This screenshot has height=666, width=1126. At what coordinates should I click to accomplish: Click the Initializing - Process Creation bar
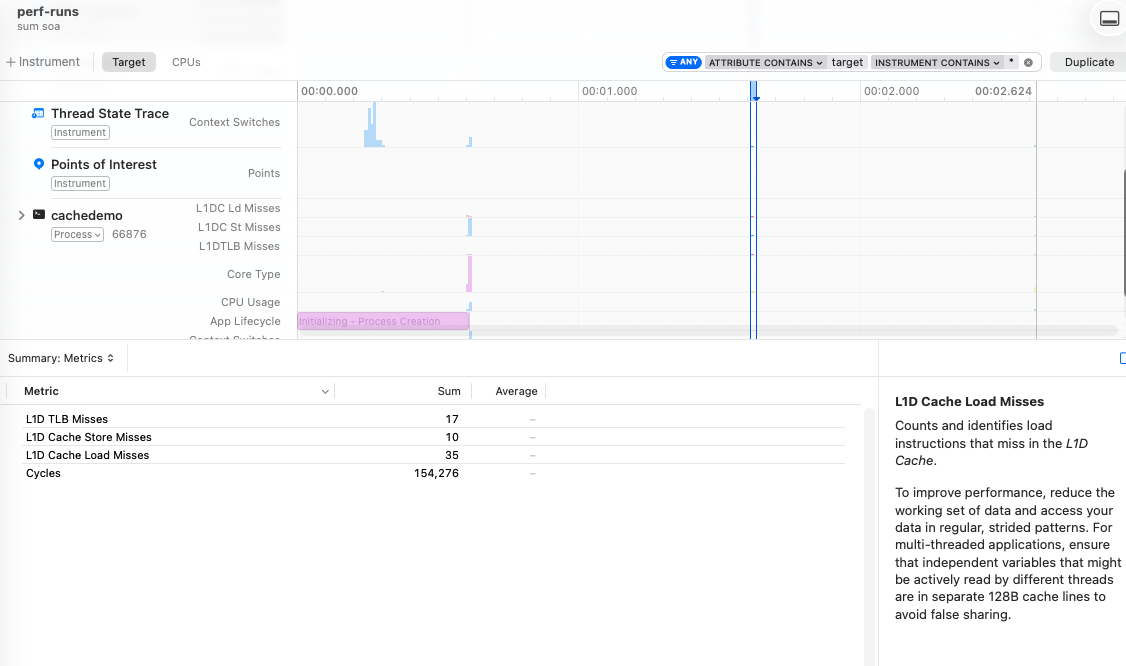click(383, 321)
